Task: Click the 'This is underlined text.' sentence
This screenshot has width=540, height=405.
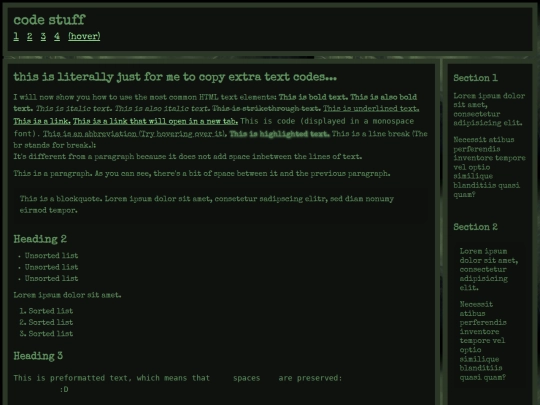Action: [371, 108]
